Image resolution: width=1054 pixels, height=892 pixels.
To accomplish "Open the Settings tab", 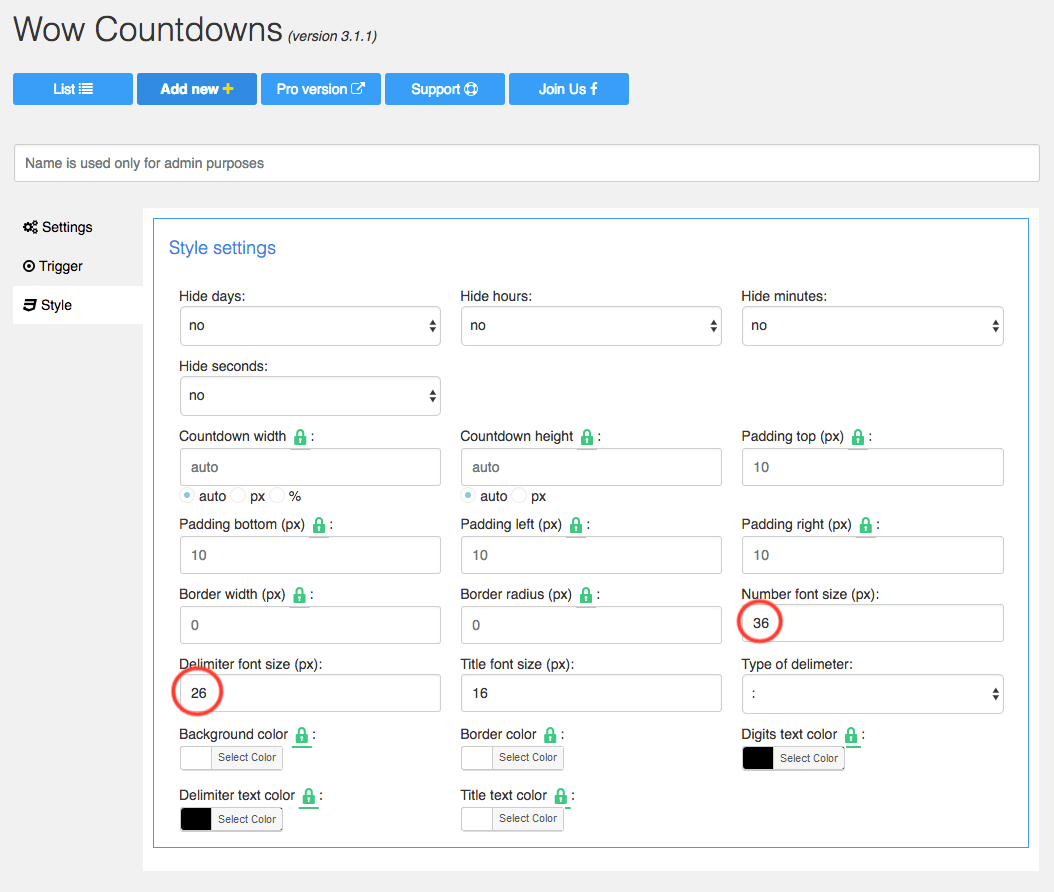I will pyautogui.click(x=78, y=227).
